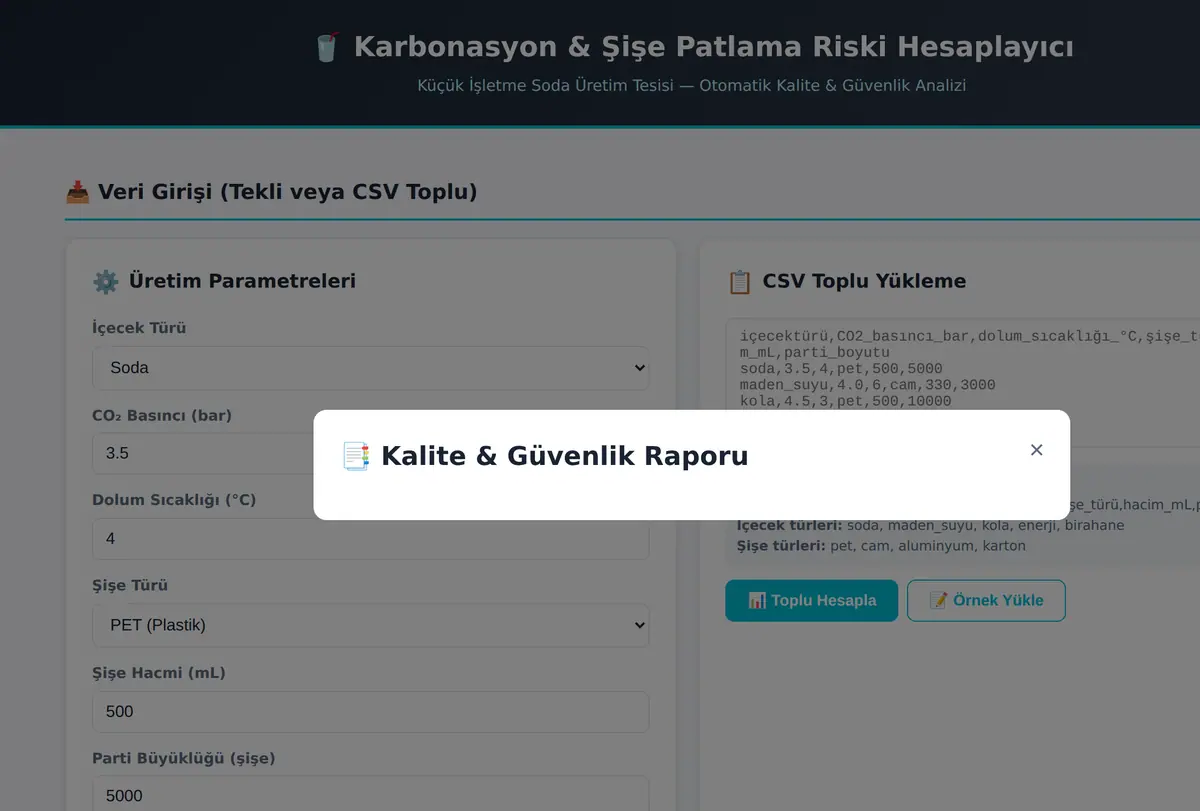Click the 'Şişe Türü' field label

coord(130,586)
